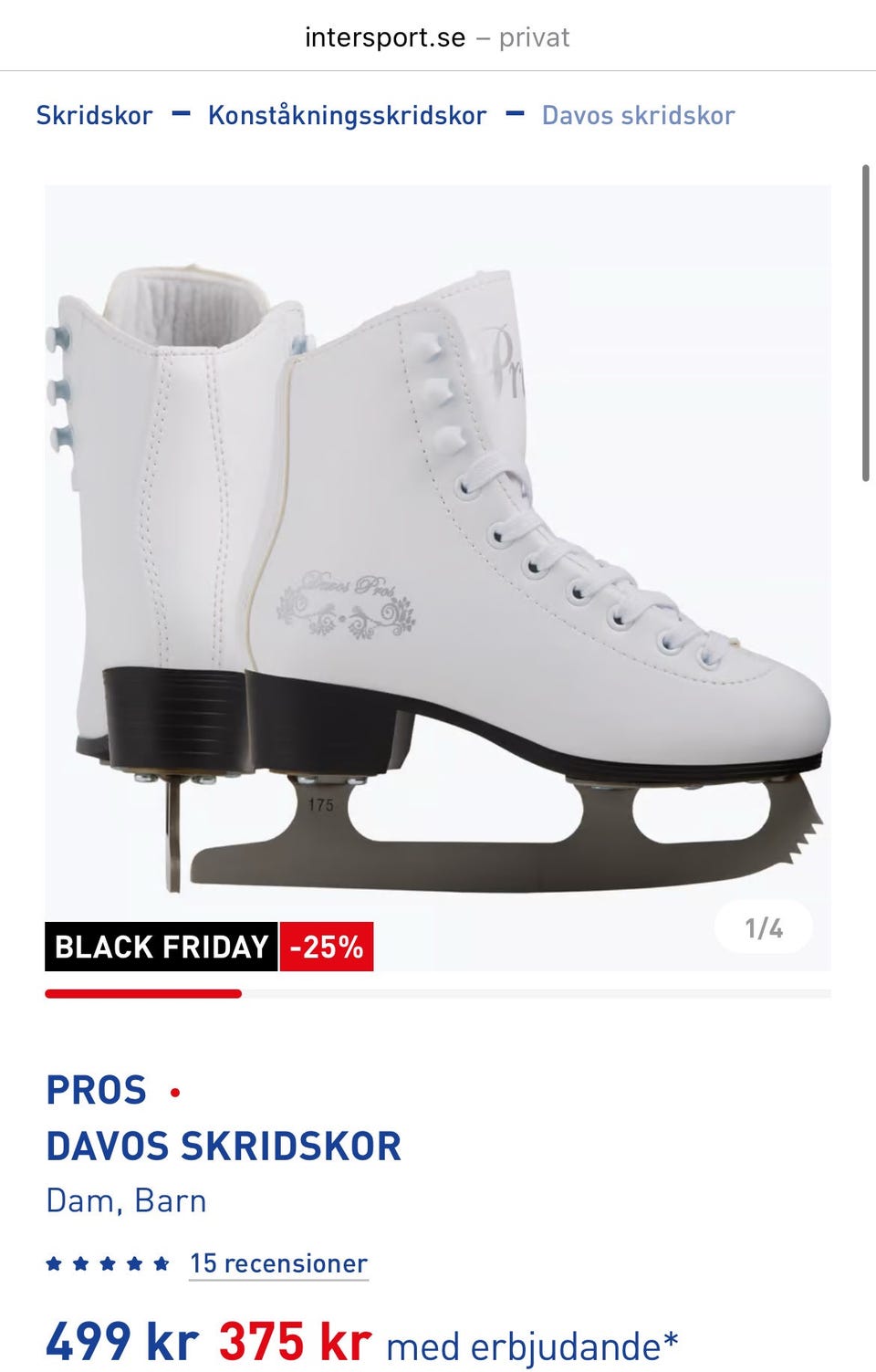This screenshot has height=1372, width=876.
Task: Select the Davos skridskor breadcrumb
Action: (638, 116)
